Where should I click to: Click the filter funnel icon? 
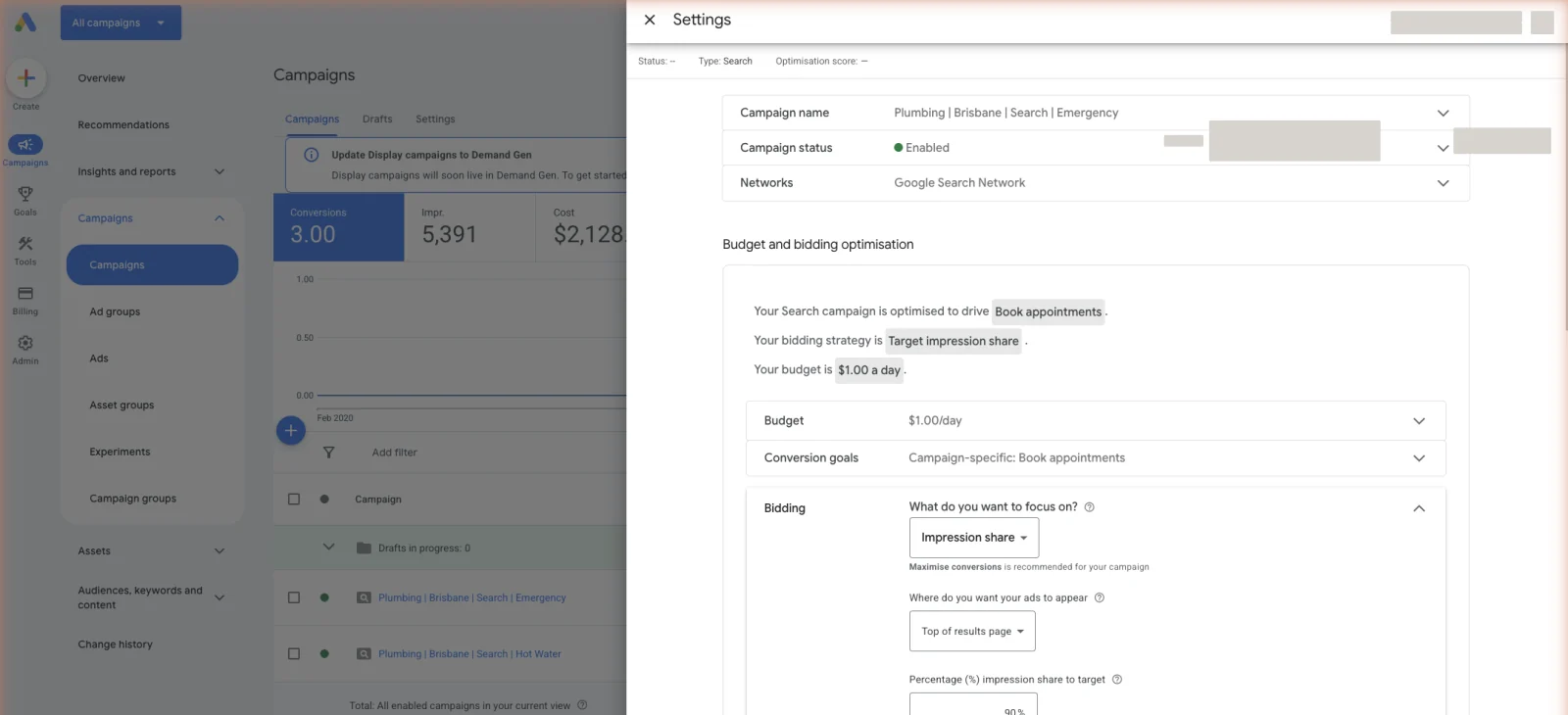pos(328,453)
